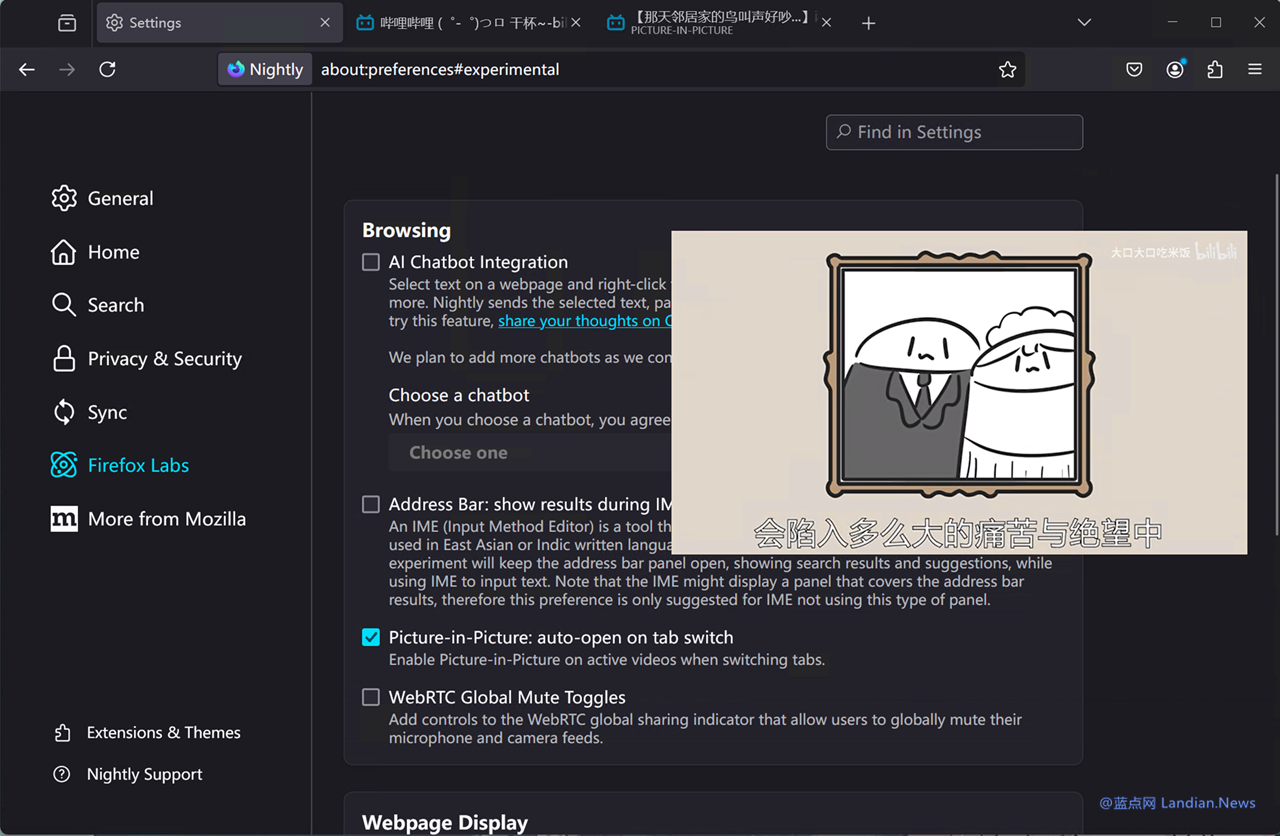Go back to previous page
The image size is (1280, 836).
[27, 69]
